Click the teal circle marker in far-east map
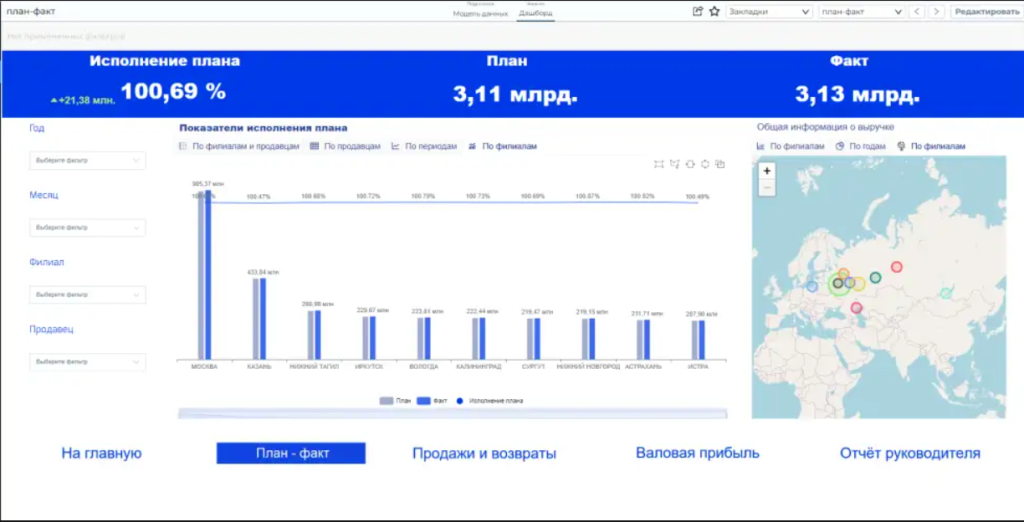Screen dimensions: 1024x522 pyautogui.click(x=946, y=293)
